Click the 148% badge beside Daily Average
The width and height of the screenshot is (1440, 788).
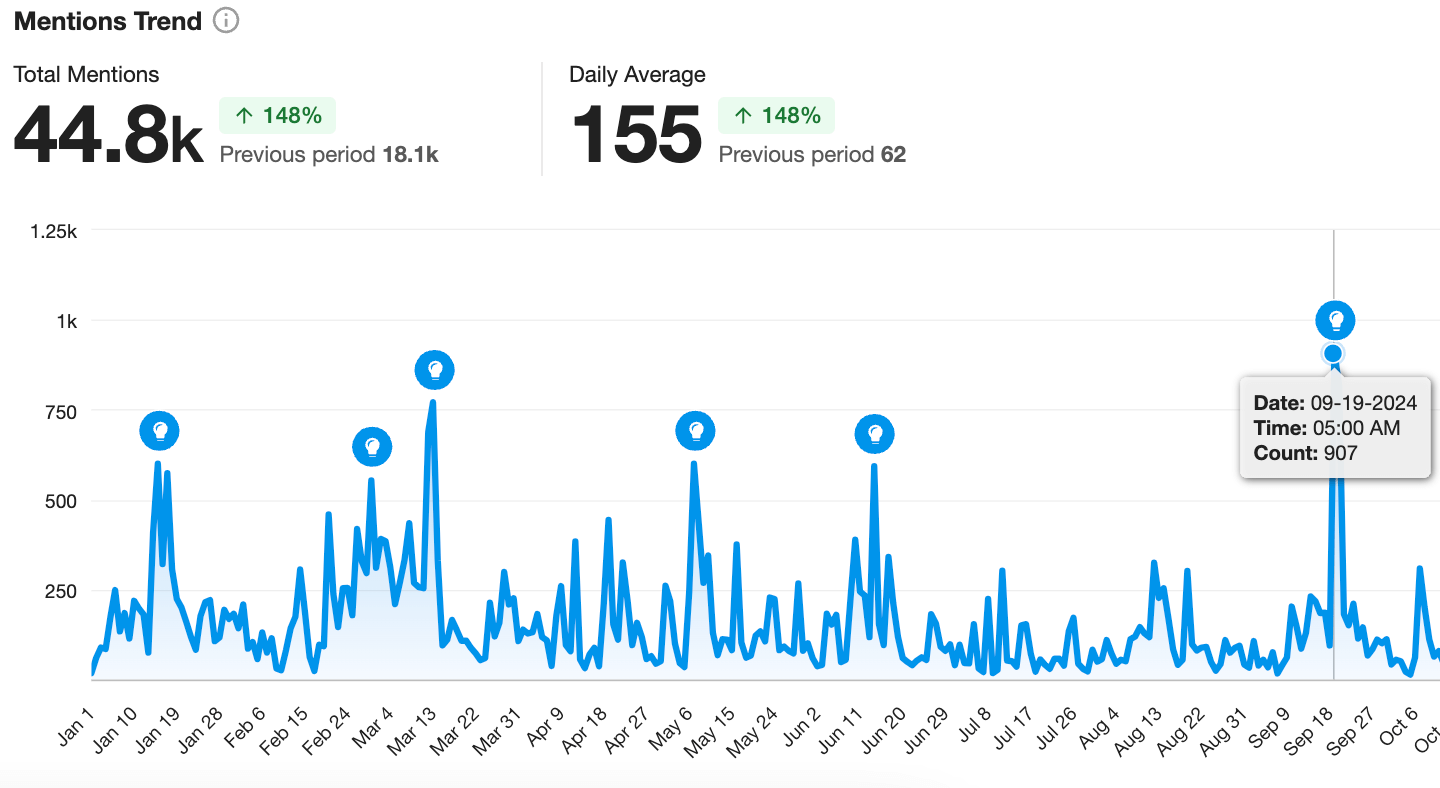[777, 116]
